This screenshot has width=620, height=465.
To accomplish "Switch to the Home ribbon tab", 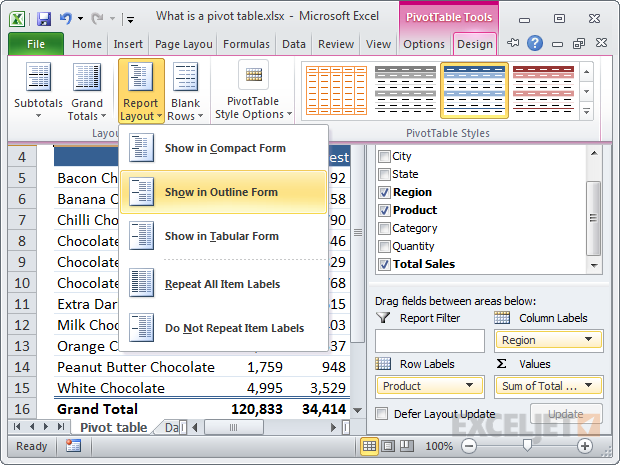I will pyautogui.click(x=87, y=44).
